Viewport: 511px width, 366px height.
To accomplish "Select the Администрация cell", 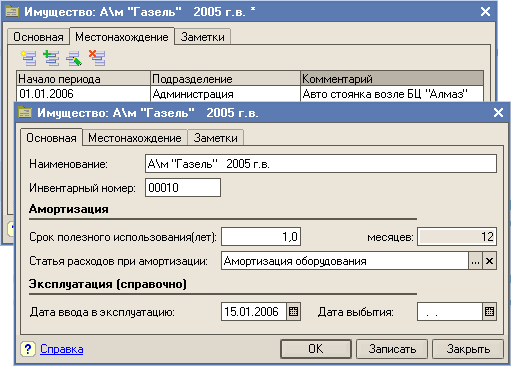I will 225,94.
